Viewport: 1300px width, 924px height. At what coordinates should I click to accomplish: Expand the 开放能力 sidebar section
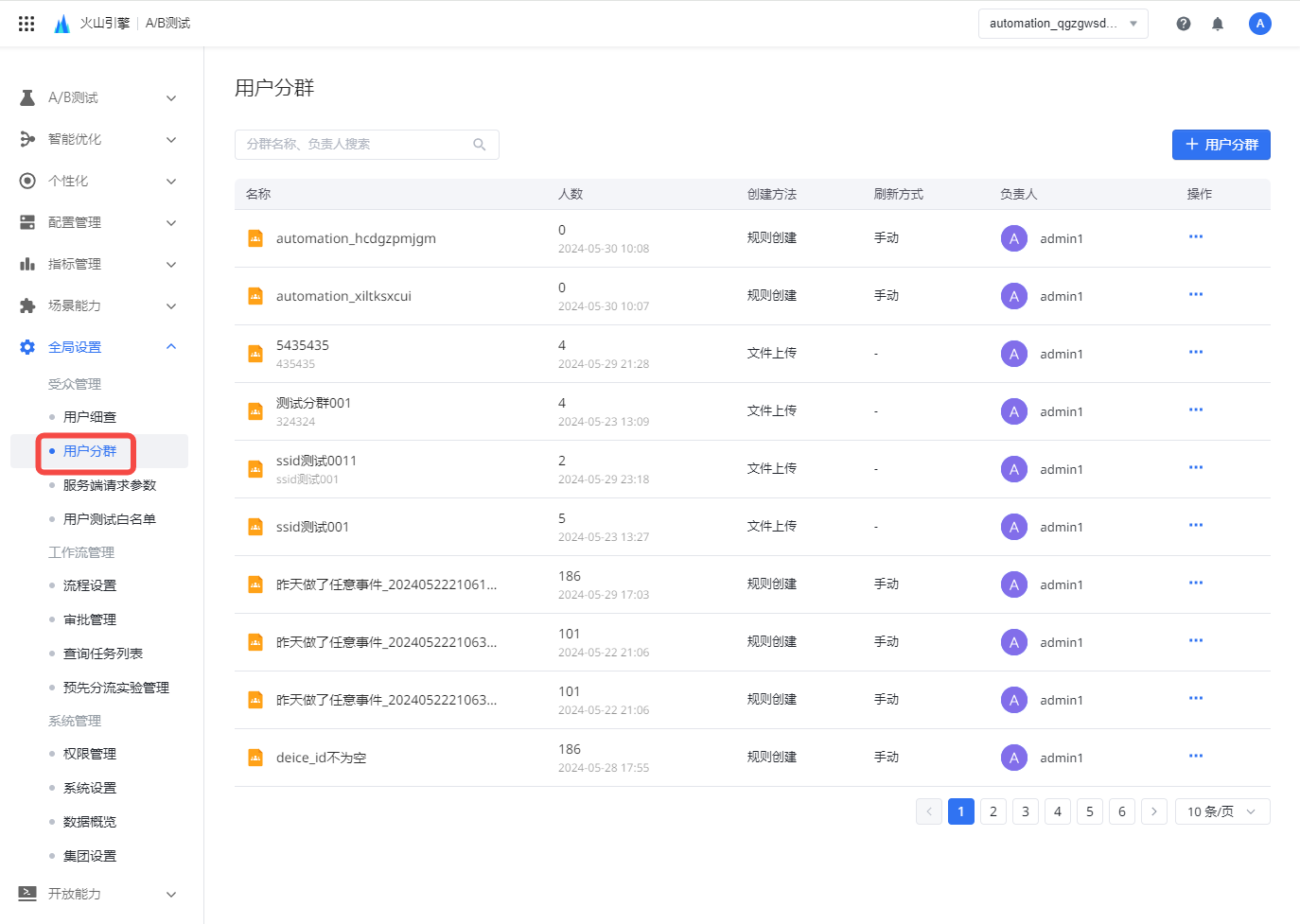coord(171,894)
